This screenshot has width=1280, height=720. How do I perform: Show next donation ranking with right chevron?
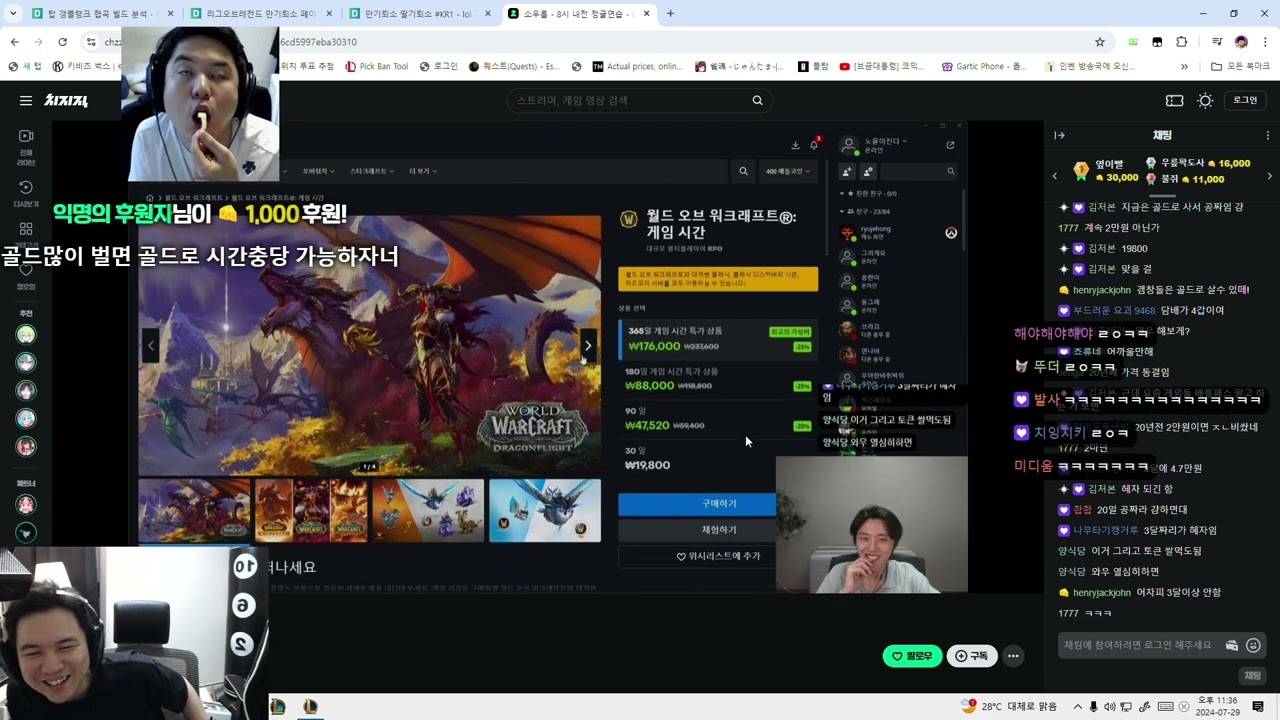(1269, 176)
